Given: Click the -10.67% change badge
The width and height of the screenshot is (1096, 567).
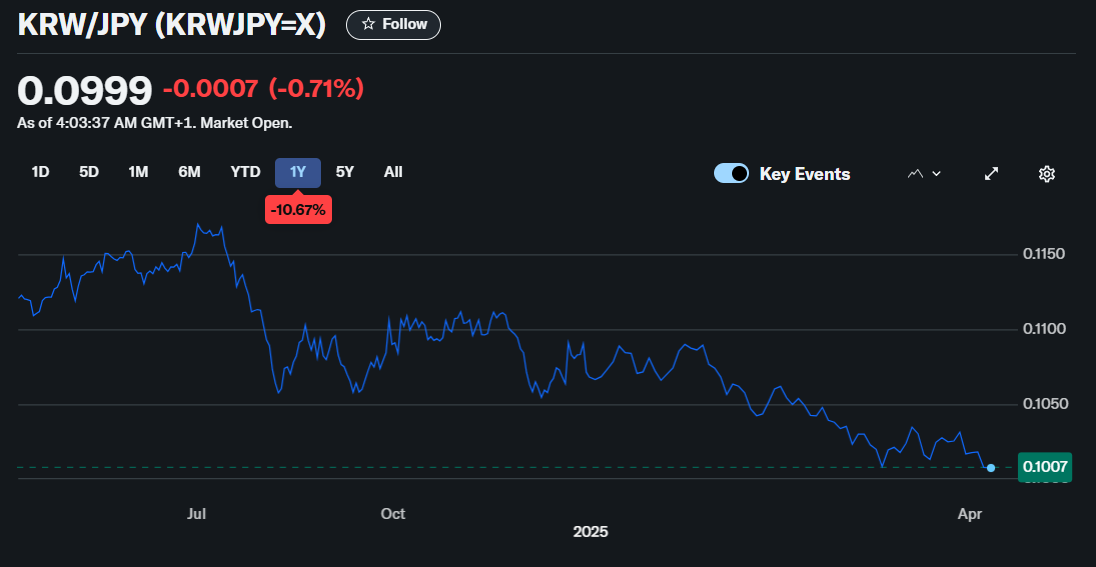Looking at the screenshot, I should [297, 210].
